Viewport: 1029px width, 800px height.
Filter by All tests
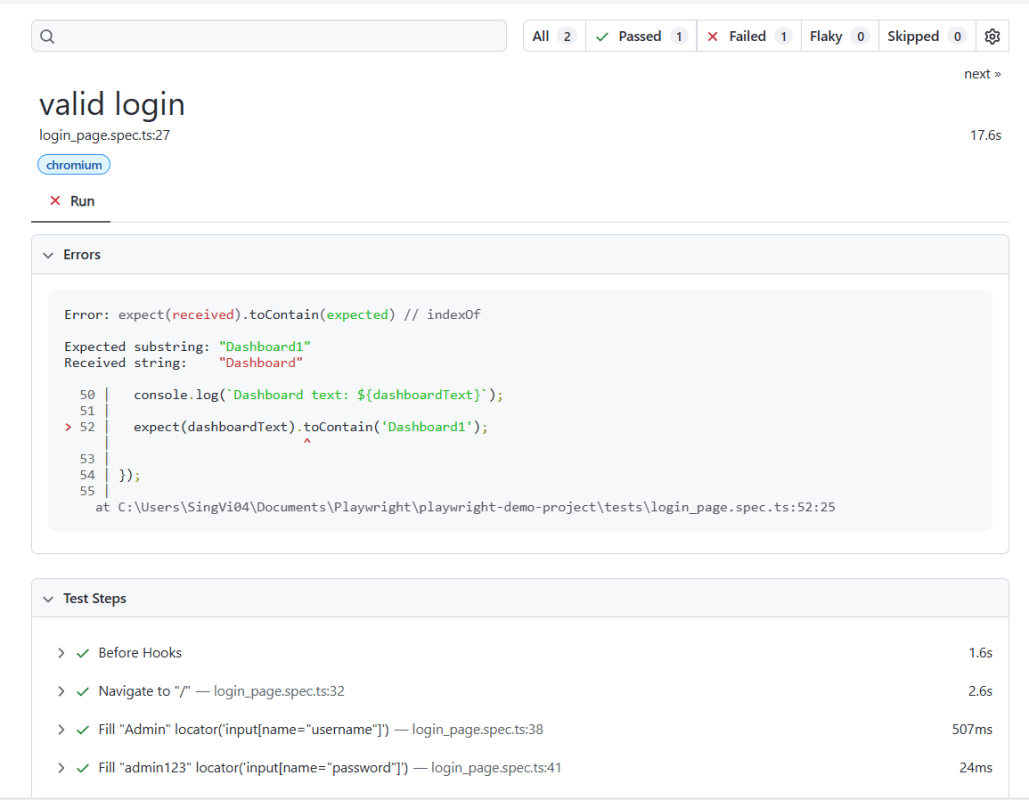click(554, 37)
